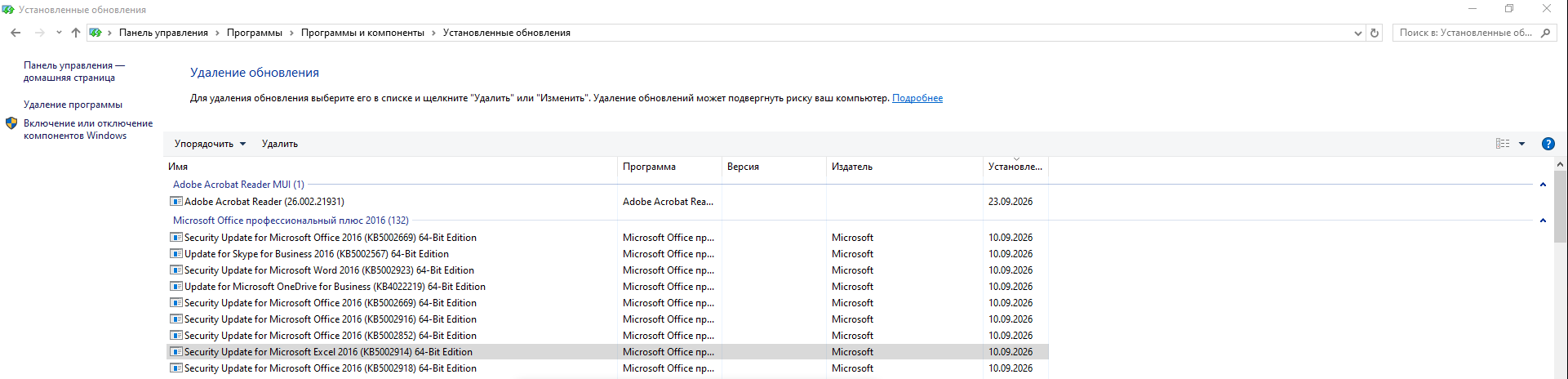Image resolution: width=1568 pixels, height=379 pixels.
Task: Click the shield icon for Windows components
Action: (11, 123)
